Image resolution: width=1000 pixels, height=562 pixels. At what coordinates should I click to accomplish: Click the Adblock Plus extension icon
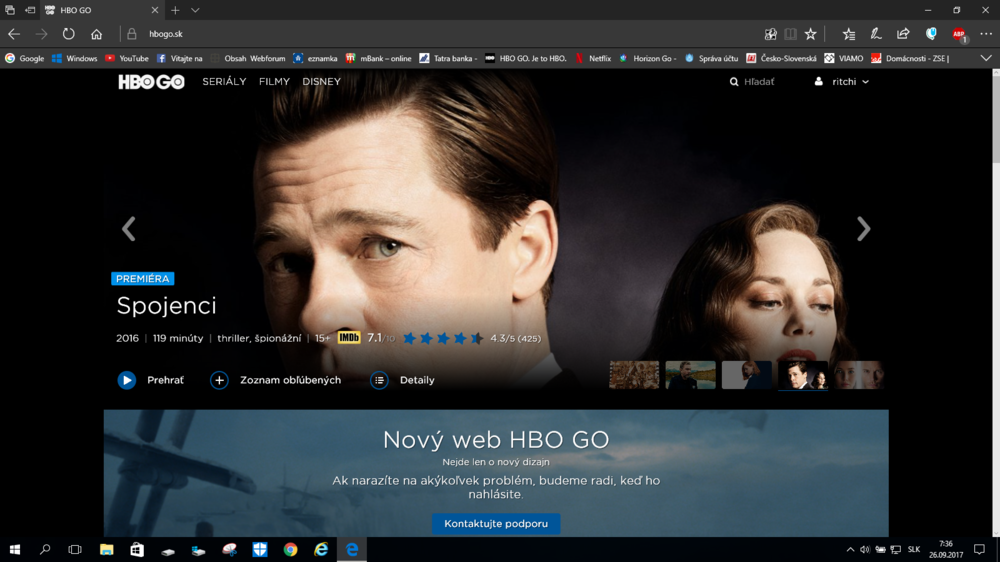959,34
